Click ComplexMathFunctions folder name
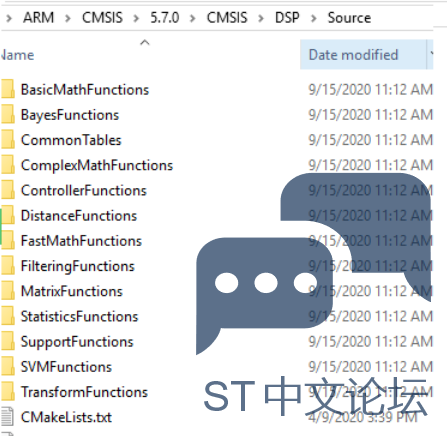The height and width of the screenshot is (436, 447). tap(97, 165)
